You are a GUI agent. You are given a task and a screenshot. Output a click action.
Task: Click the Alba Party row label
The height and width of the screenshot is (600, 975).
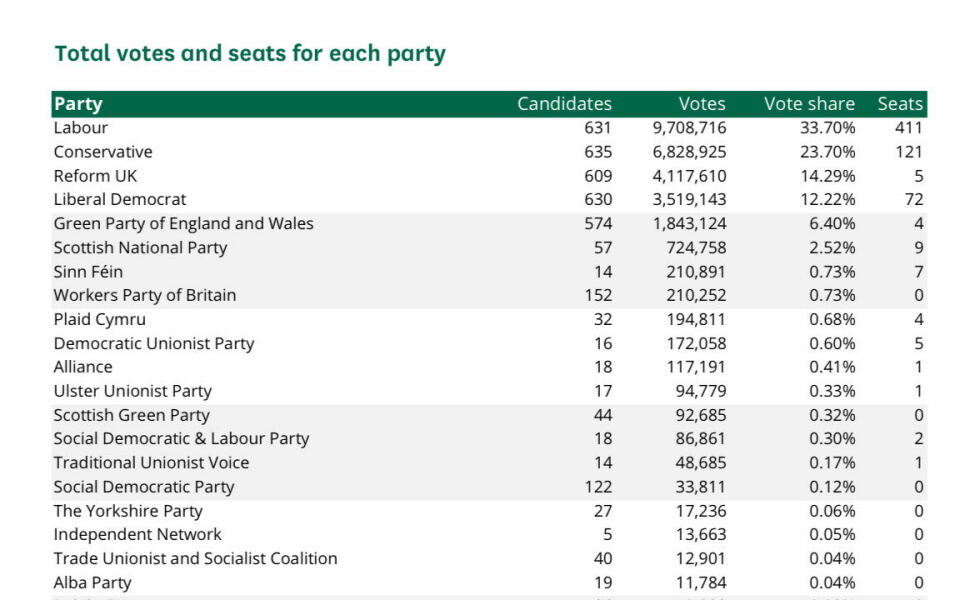click(x=92, y=583)
